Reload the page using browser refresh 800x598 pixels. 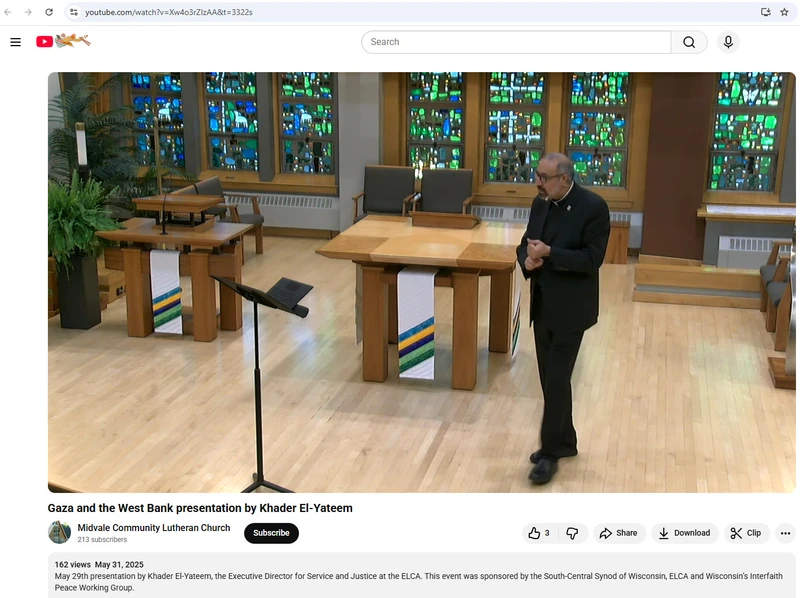pyautogui.click(x=49, y=12)
